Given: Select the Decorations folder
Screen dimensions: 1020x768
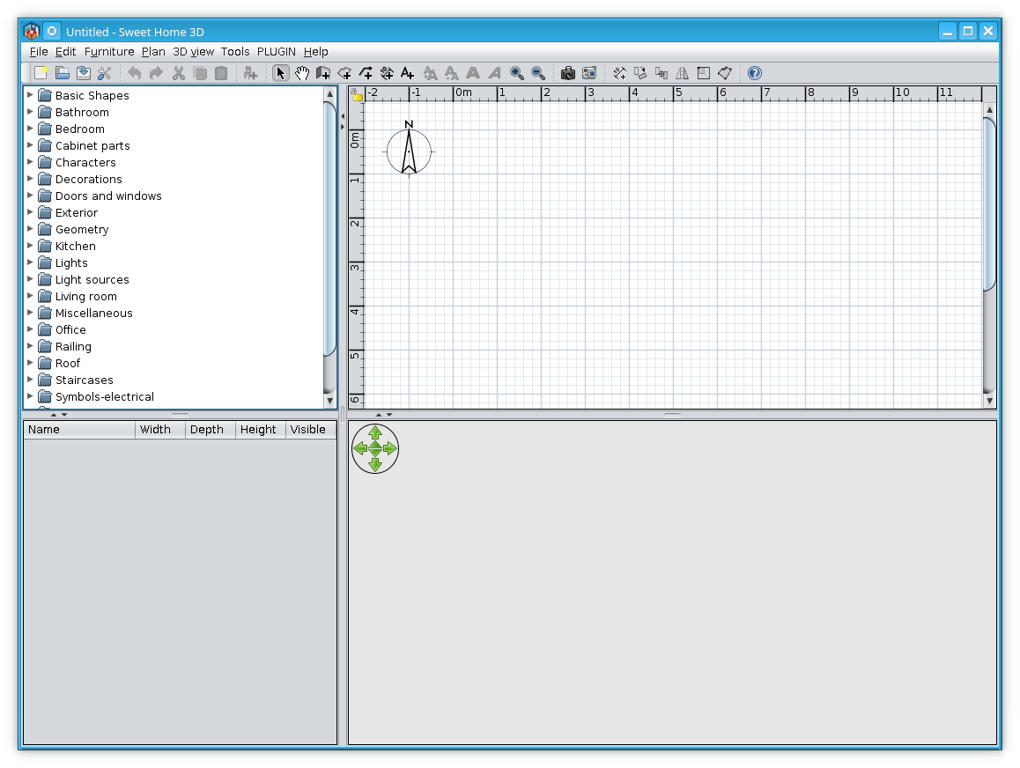Looking at the screenshot, I should 81,179.
